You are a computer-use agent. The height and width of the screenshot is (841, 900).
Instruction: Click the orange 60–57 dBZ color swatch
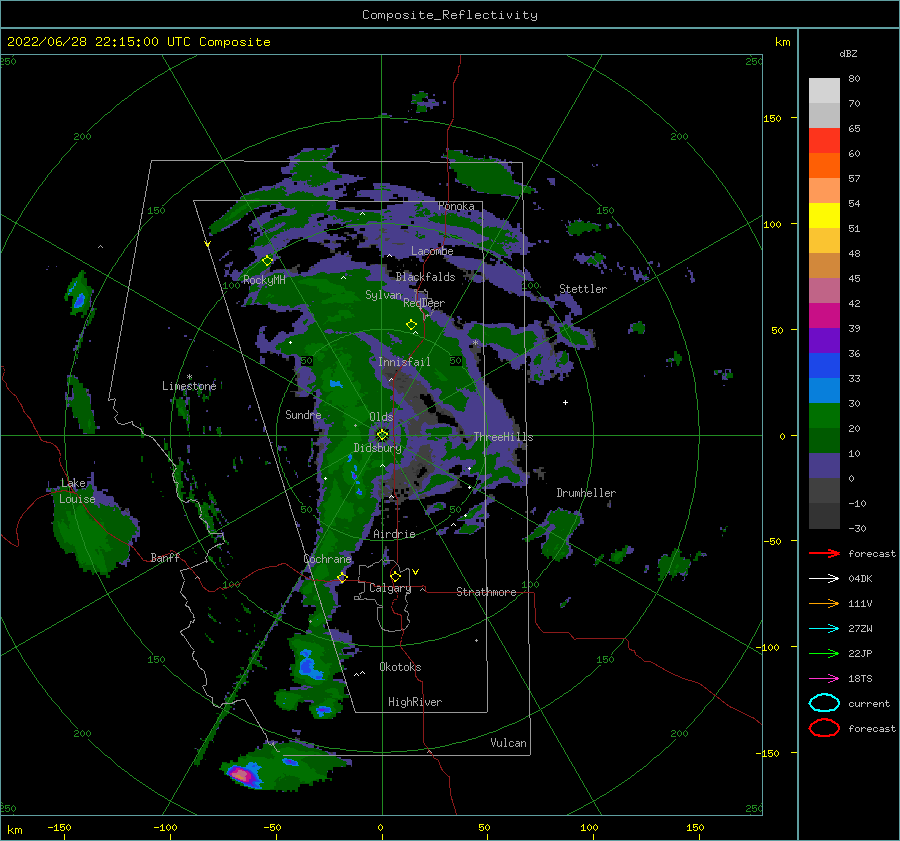pyautogui.click(x=824, y=166)
